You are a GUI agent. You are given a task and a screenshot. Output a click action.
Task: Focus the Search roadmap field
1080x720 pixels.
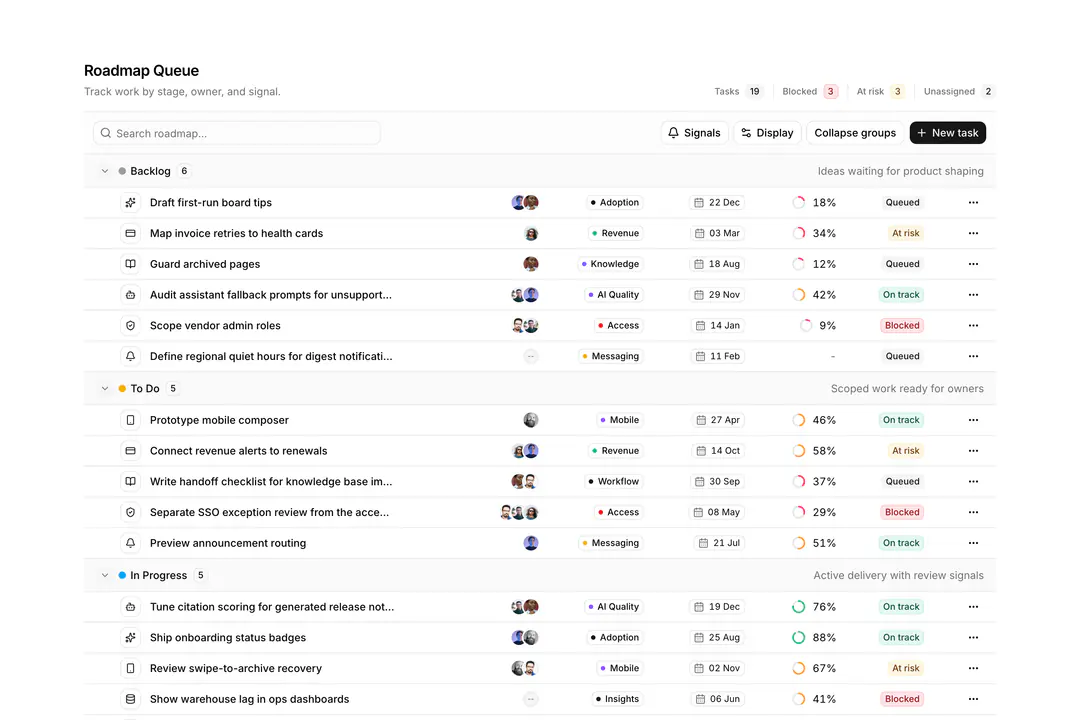[237, 133]
